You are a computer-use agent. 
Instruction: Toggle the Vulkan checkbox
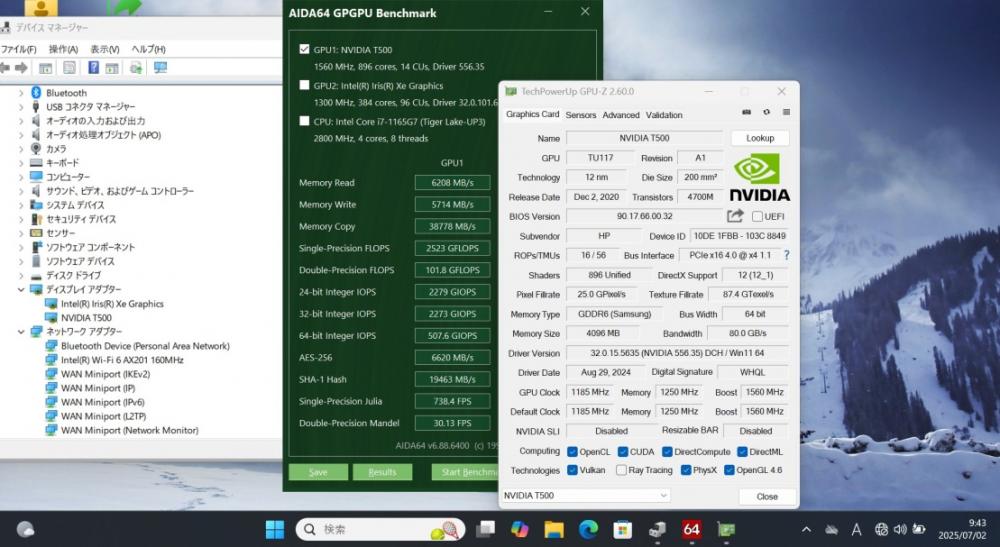point(572,470)
